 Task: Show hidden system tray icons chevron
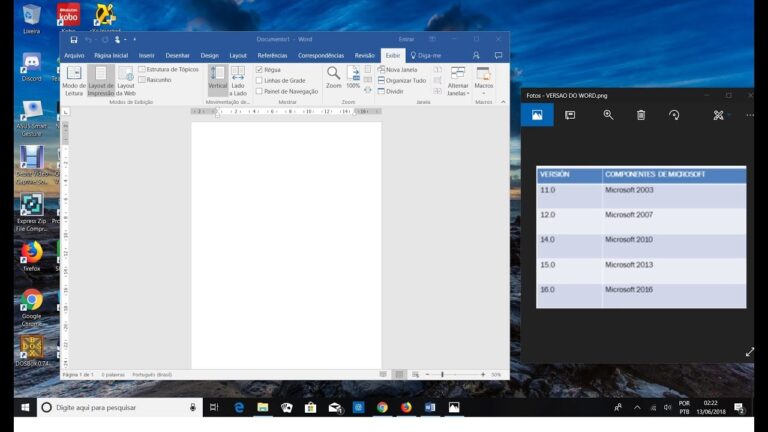[637, 408]
